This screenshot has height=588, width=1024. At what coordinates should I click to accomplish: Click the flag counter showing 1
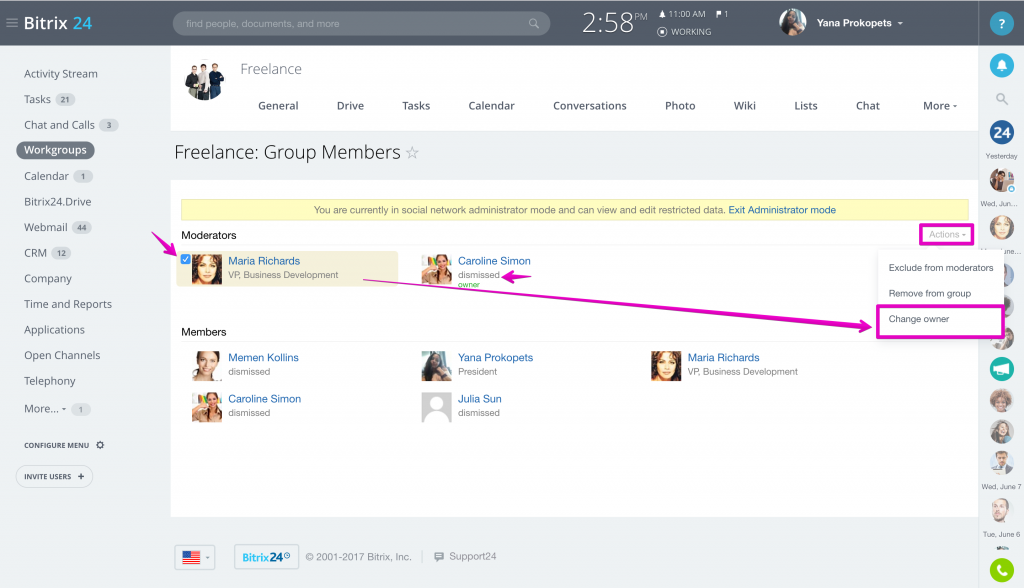(722, 14)
